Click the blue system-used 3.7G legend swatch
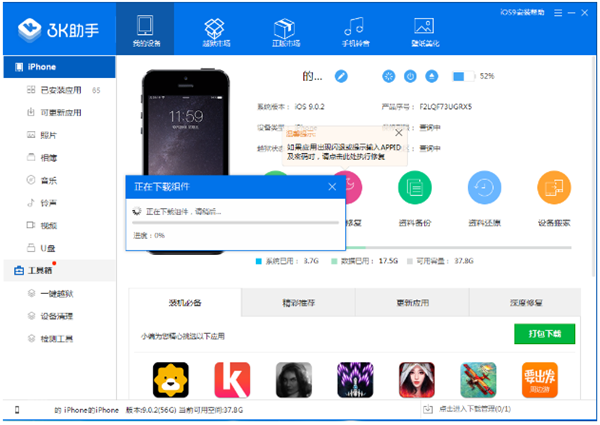The image size is (600, 425). (258, 261)
